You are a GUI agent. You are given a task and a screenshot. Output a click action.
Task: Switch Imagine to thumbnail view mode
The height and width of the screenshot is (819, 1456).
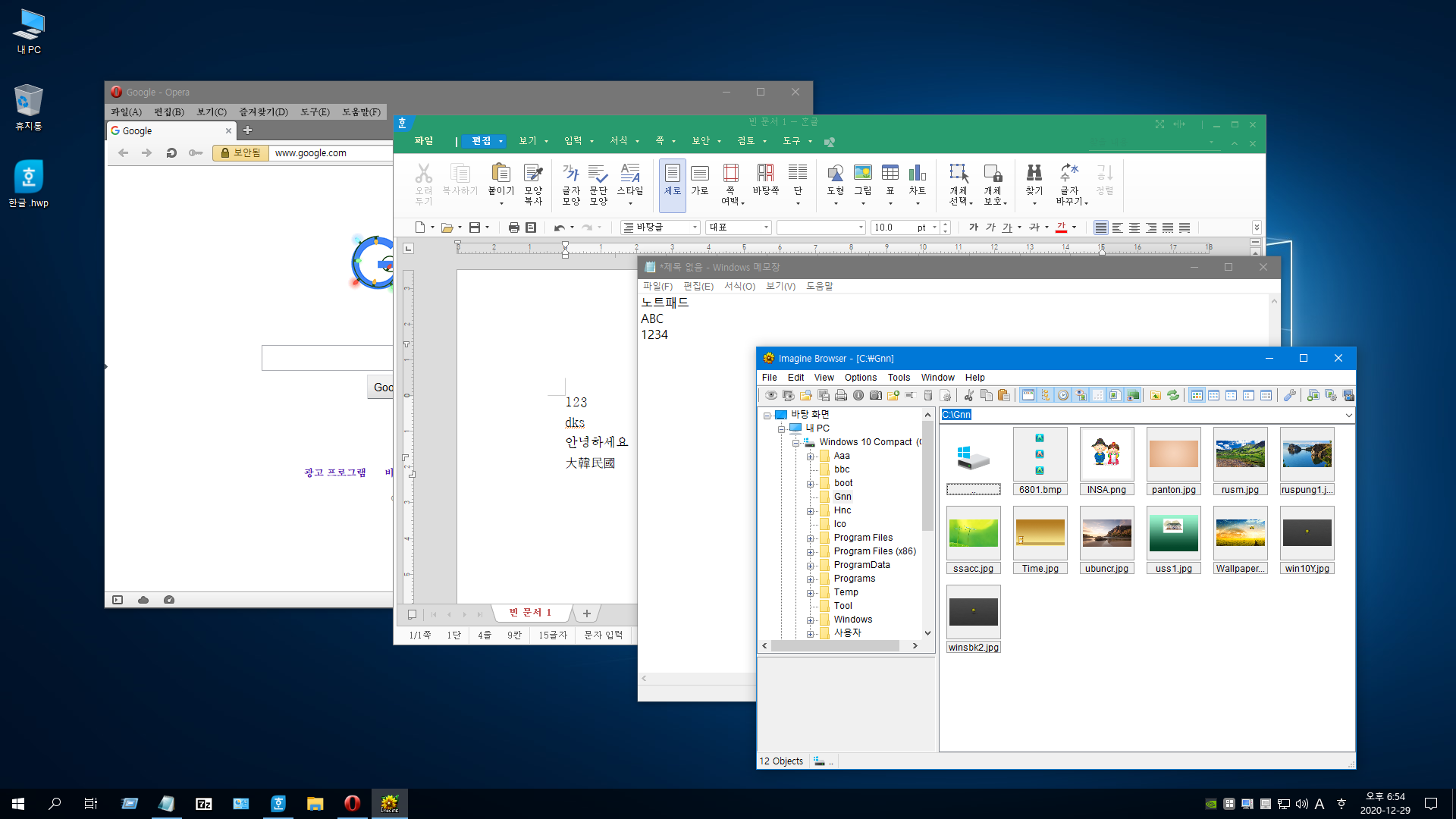point(1197,395)
